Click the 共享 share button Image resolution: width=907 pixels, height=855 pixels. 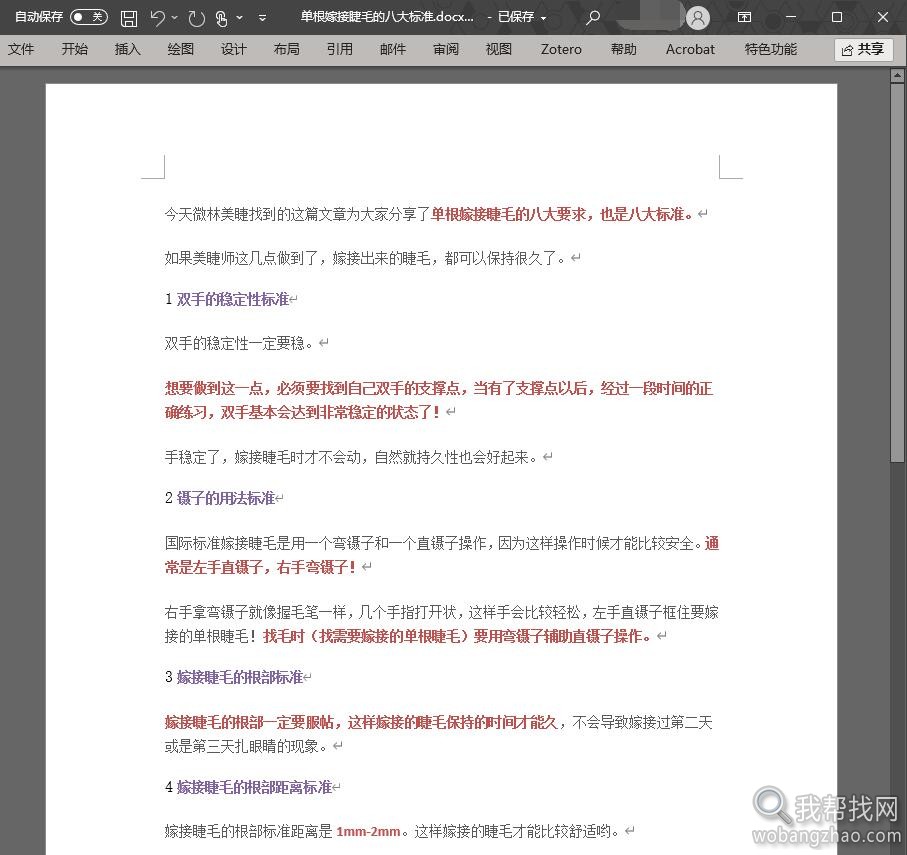tap(863, 50)
